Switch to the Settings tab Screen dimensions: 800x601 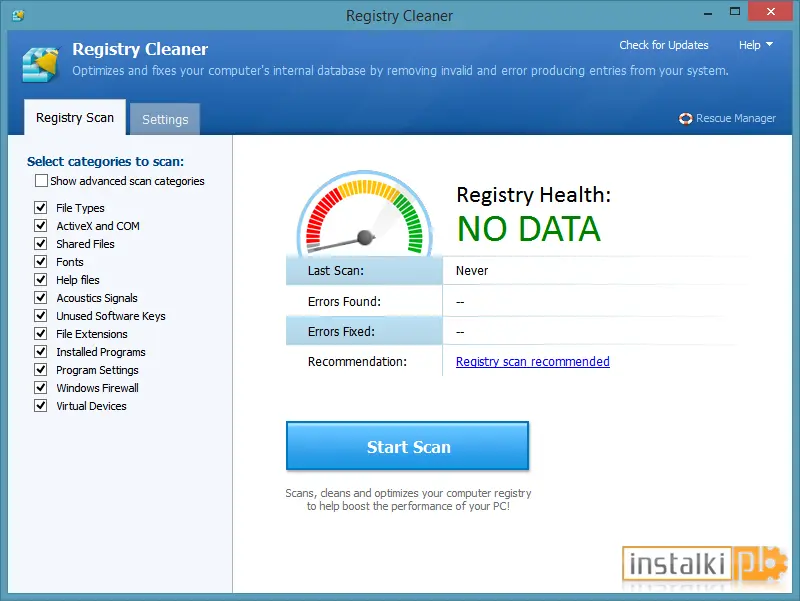165,119
